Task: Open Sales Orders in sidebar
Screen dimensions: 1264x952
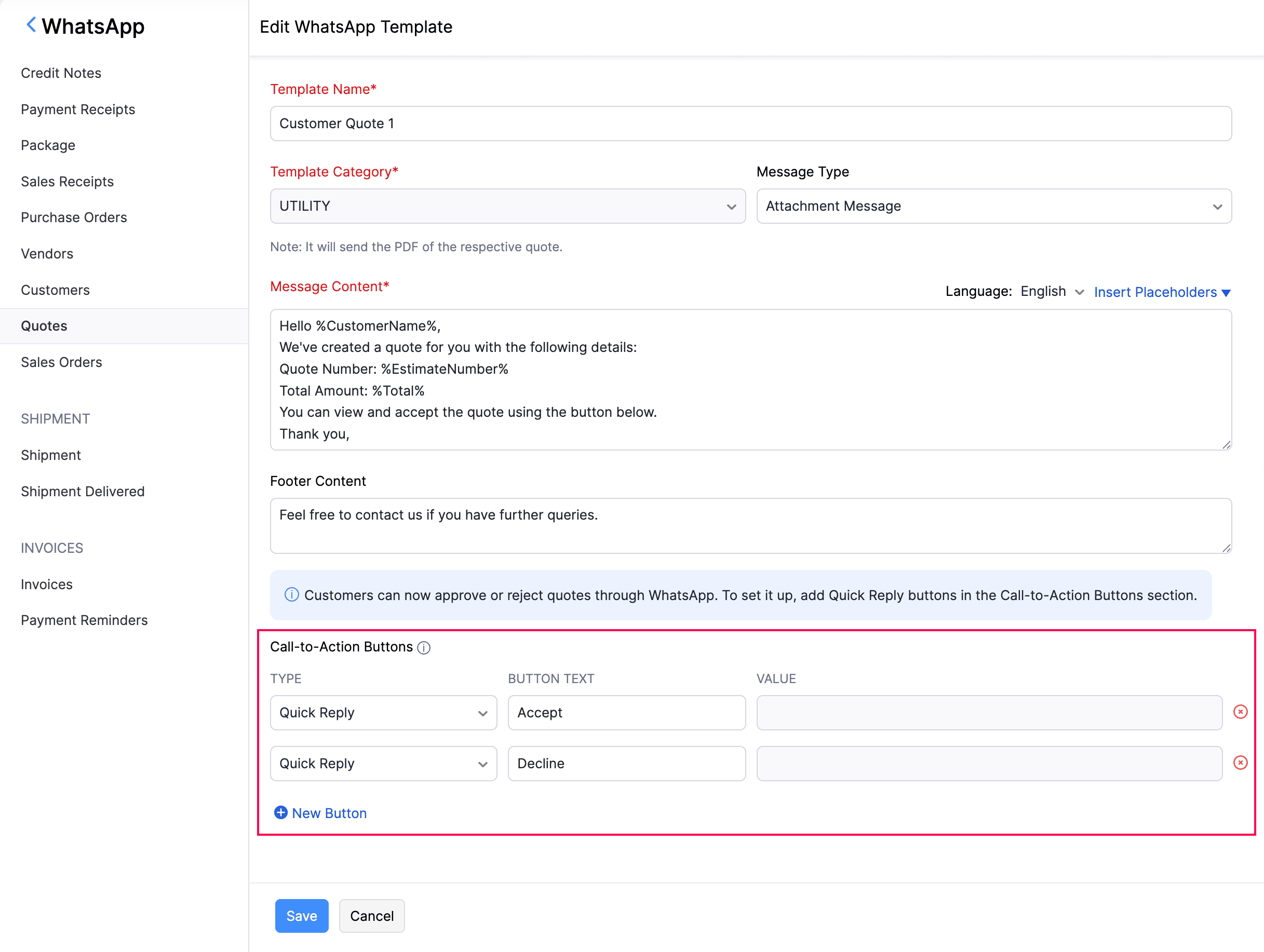Action: point(61,362)
